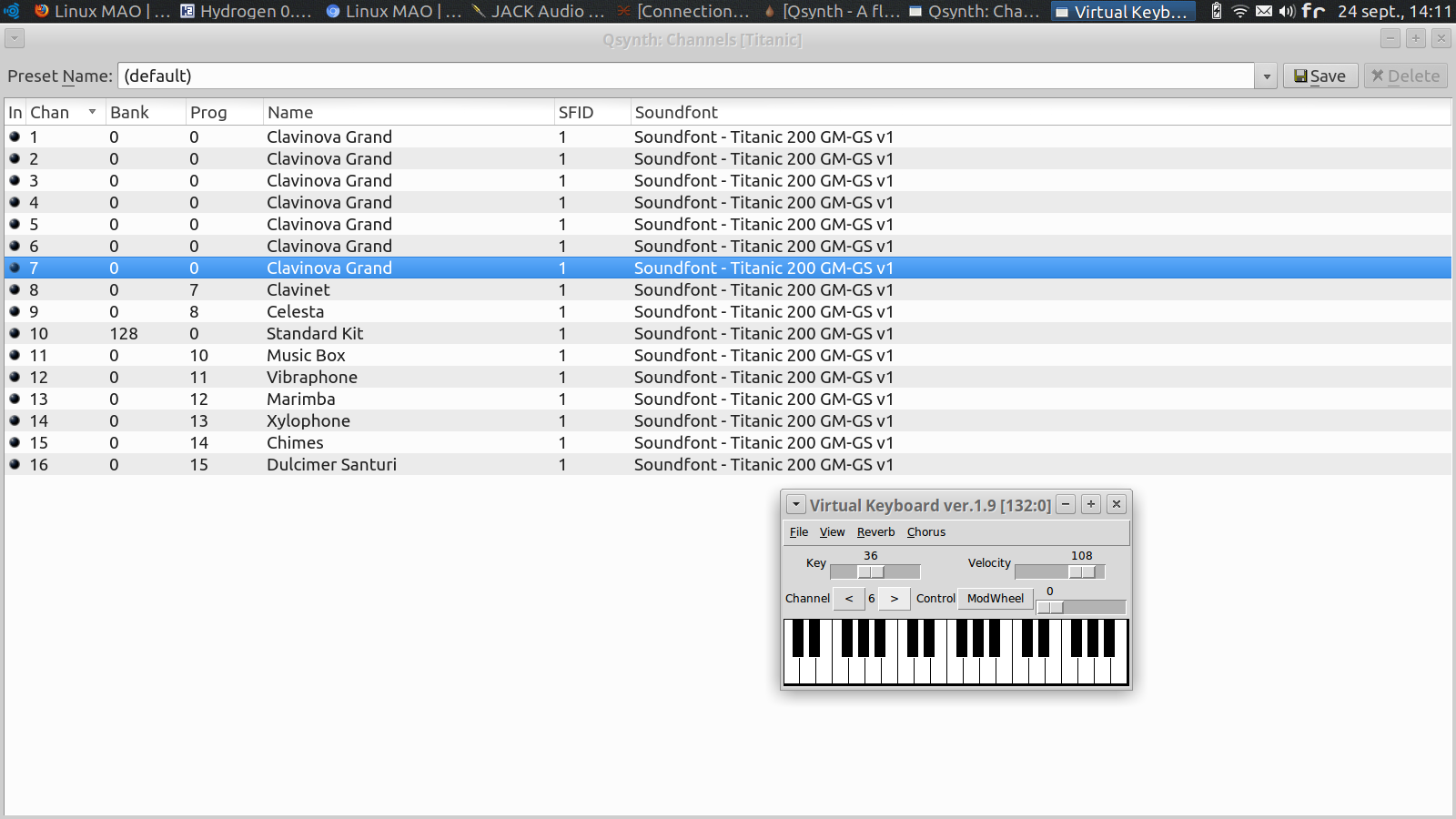Click the Delete preset button
Screen dimensions: 1456x819
click(x=1406, y=76)
